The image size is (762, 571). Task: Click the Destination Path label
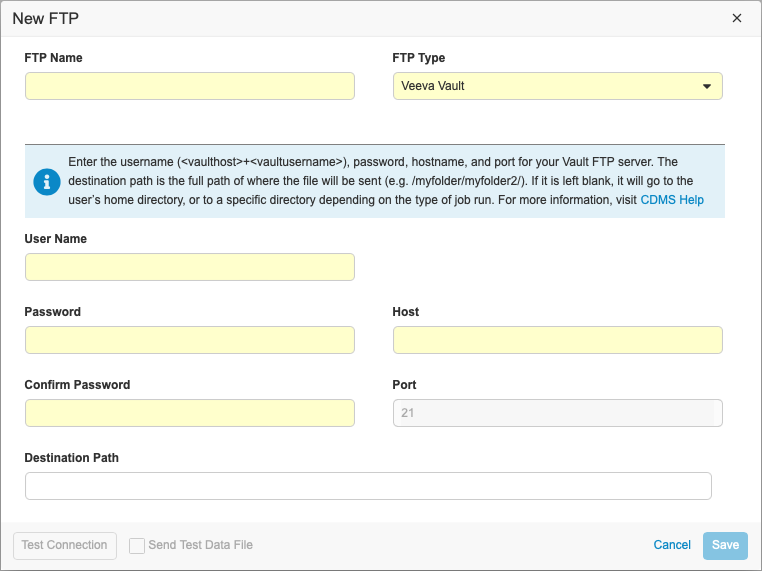point(71,458)
